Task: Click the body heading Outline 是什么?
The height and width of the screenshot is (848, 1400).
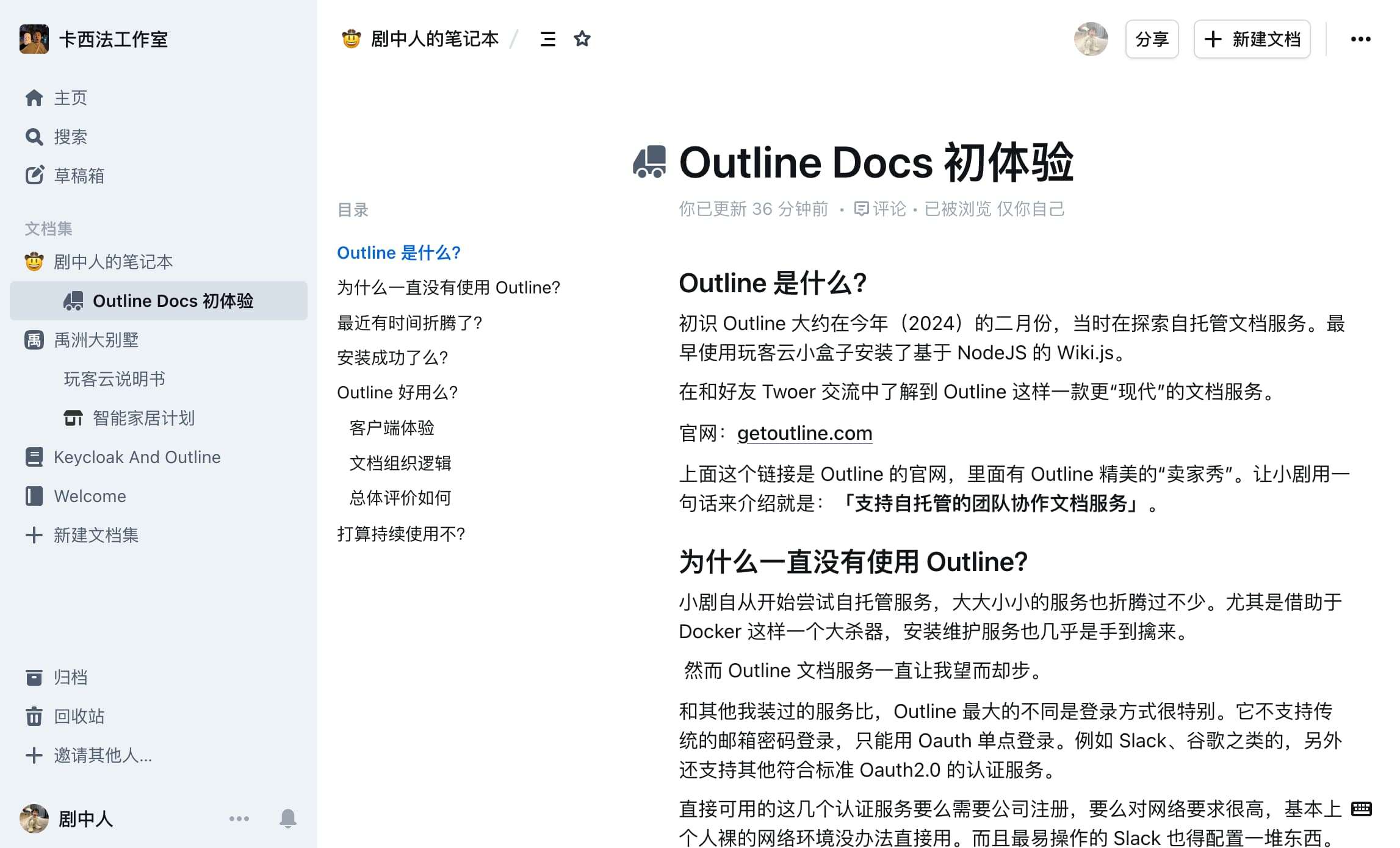Action: click(773, 282)
